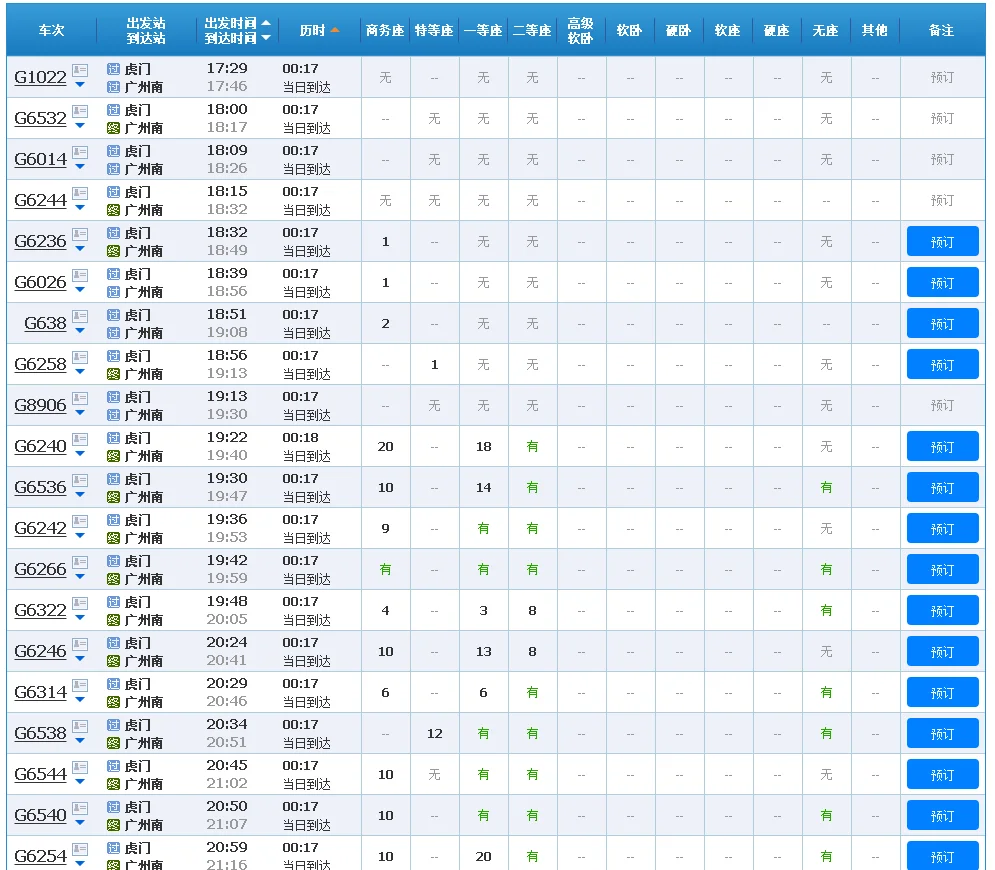Screen dimensions: 995x870
Task: Click the ID card icon beside G6538
Action: point(80,726)
